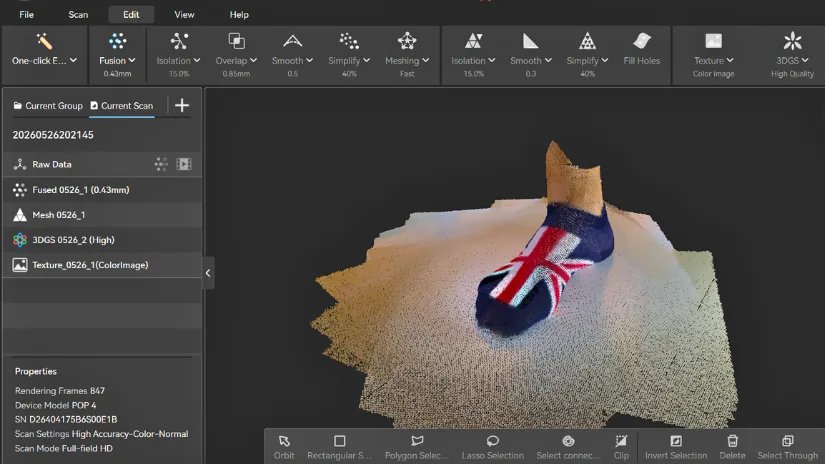825x464 pixels.
Task: Click Scan Mode Full-field HD text
Action: coord(64,448)
